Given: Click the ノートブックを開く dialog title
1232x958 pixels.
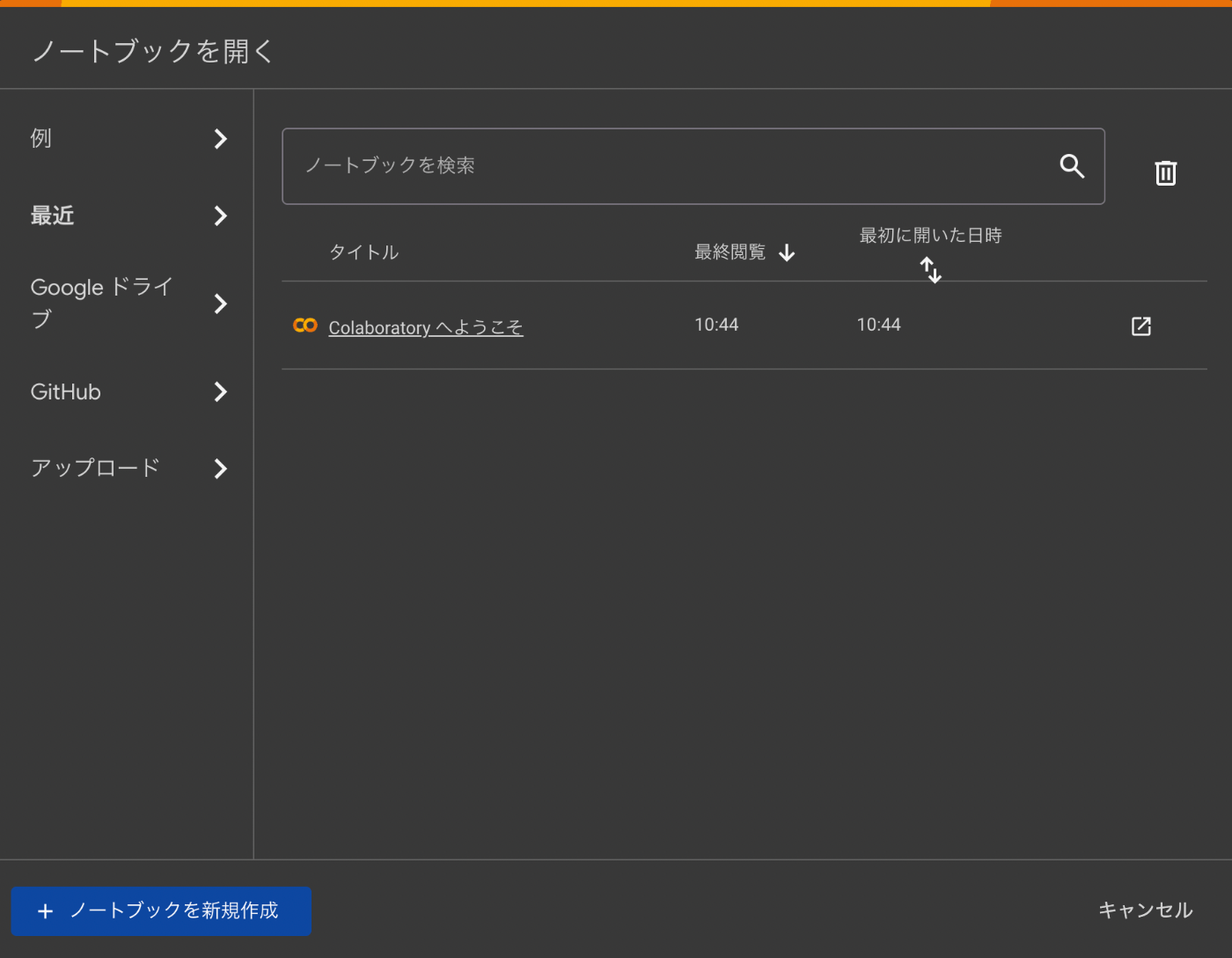Looking at the screenshot, I should click(x=154, y=51).
